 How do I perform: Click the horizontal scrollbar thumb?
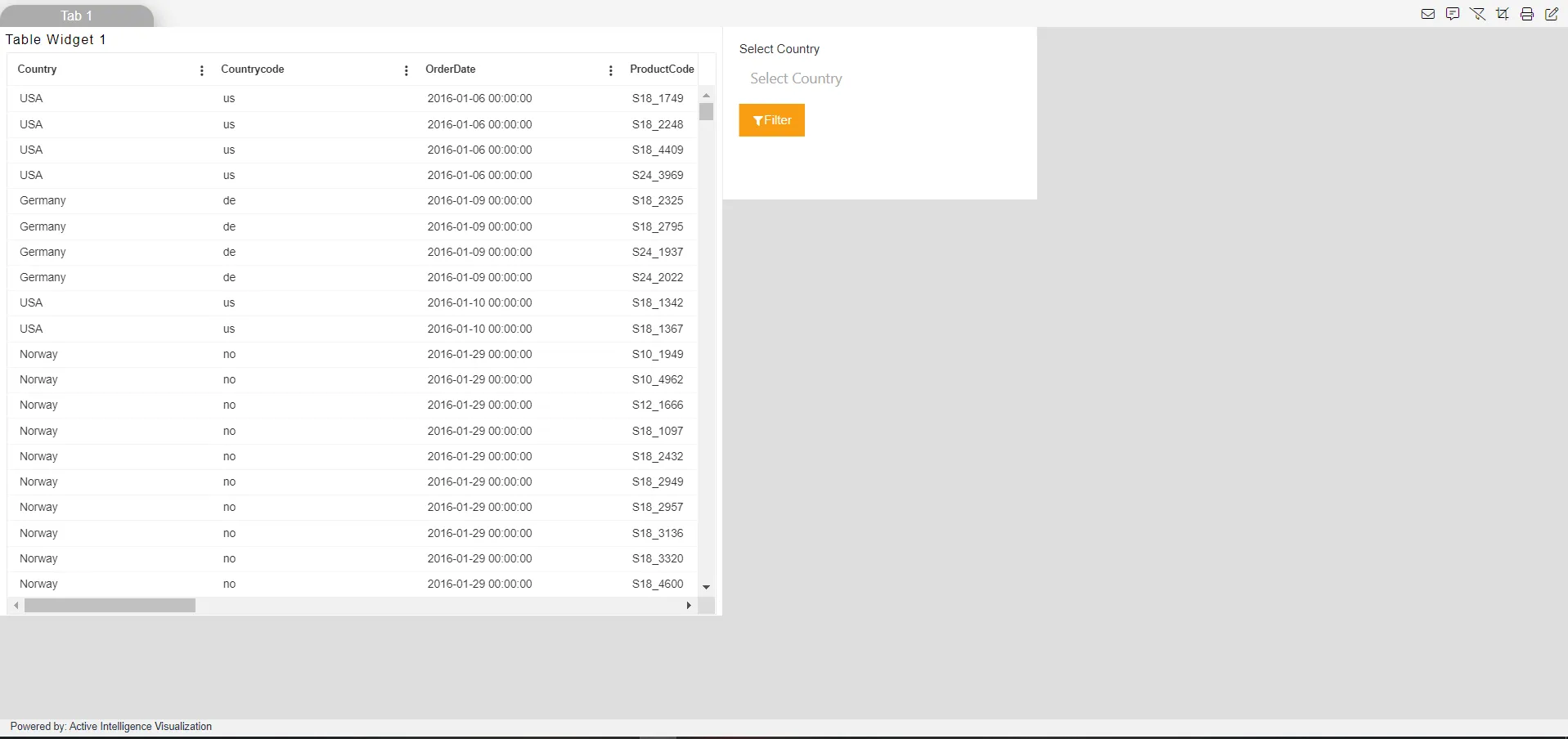coord(110,606)
